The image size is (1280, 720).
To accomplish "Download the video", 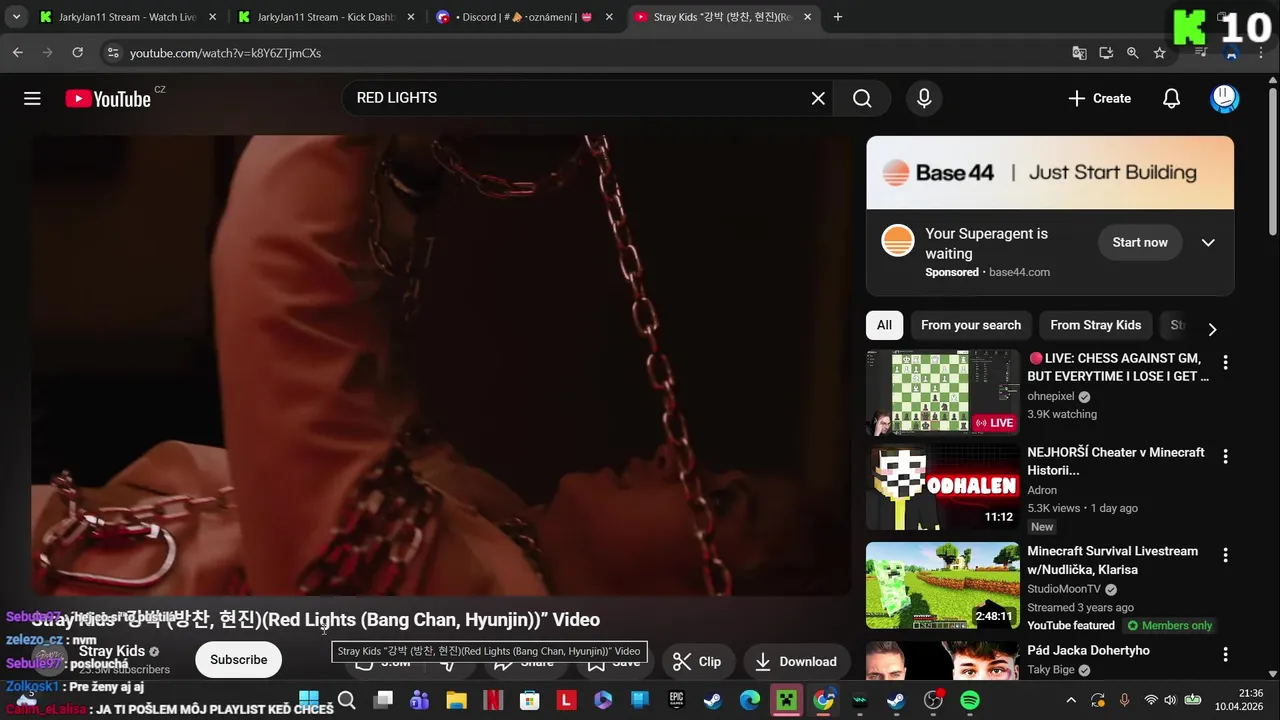I will pyautogui.click(x=796, y=661).
